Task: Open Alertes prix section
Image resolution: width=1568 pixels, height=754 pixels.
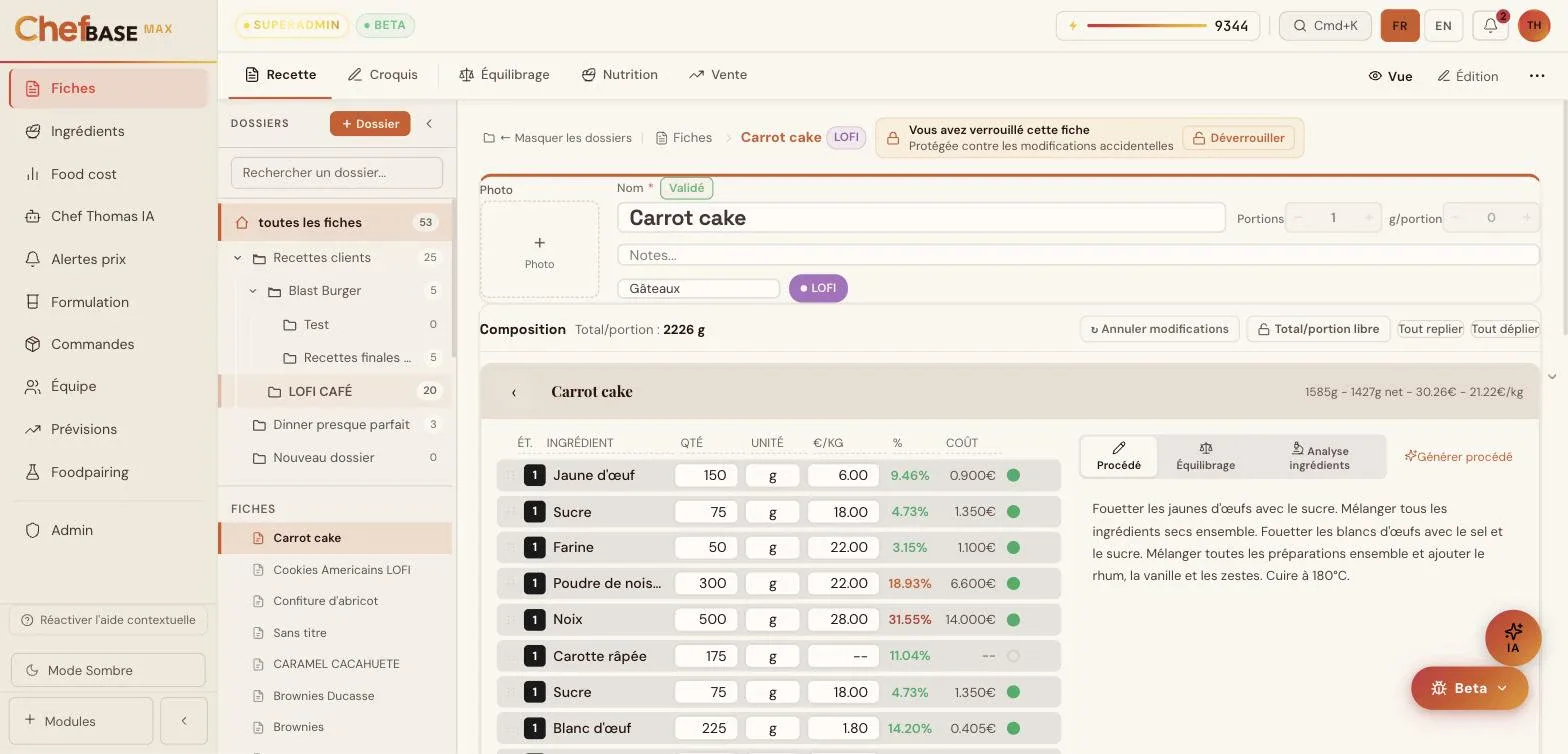Action: (x=108, y=259)
